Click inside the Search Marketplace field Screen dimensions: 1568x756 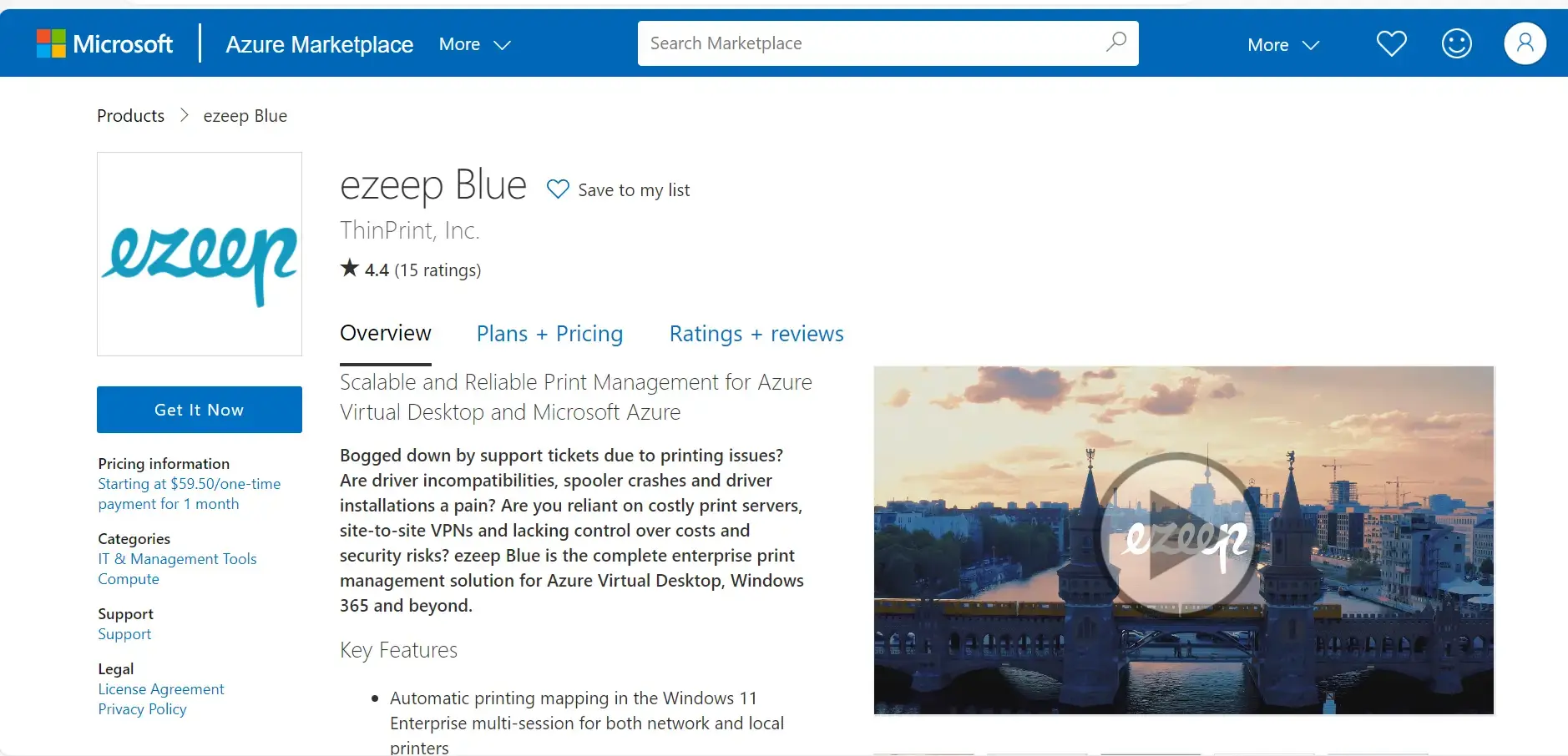[x=835, y=43]
